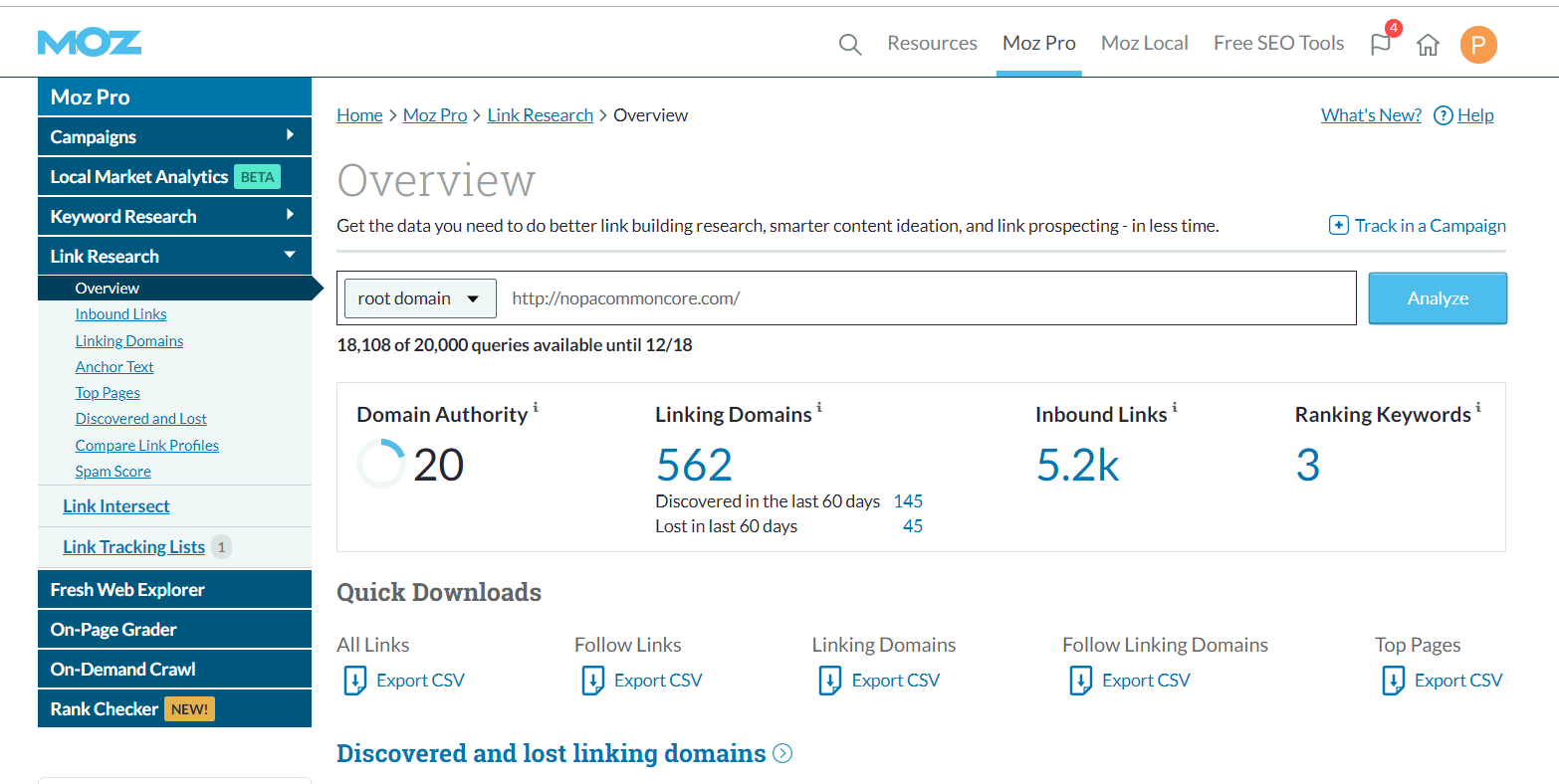Open the Spam Score page
Image resolution: width=1559 pixels, height=784 pixels.
tap(112, 471)
